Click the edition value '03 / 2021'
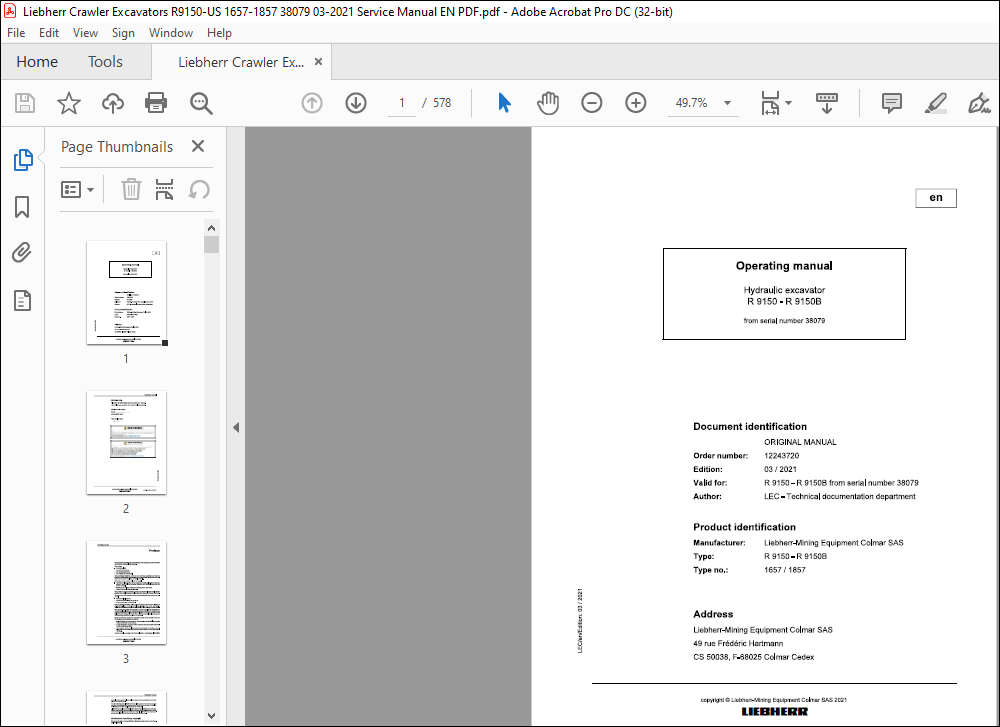 [x=780, y=469]
